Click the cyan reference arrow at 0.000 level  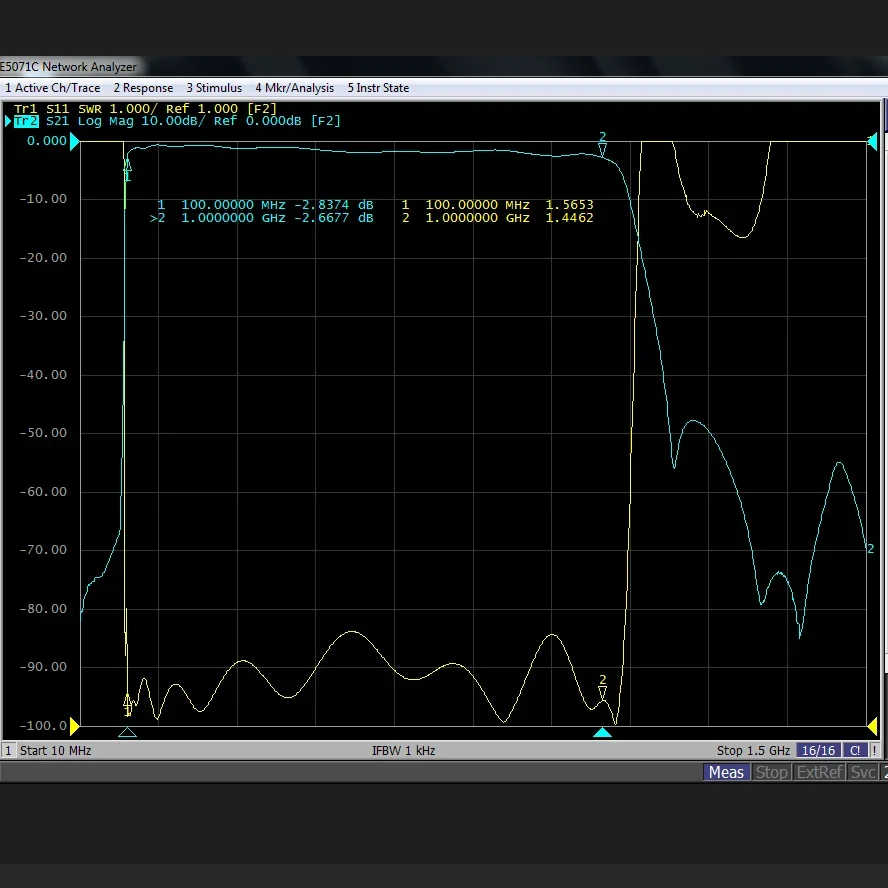pyautogui.click(x=74, y=141)
